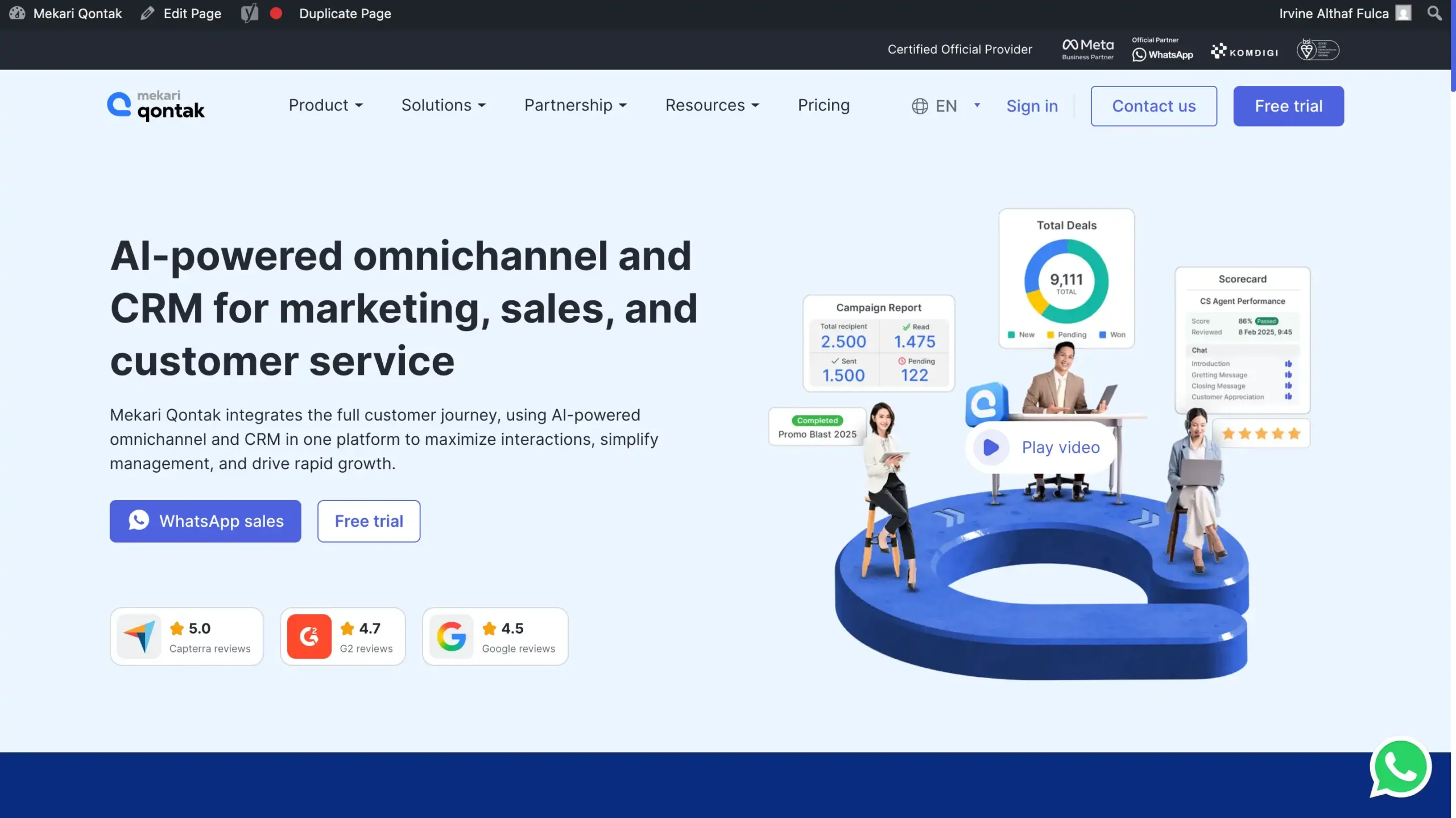The width and height of the screenshot is (1456, 818).
Task: Click the Google reviews icon
Action: [451, 636]
